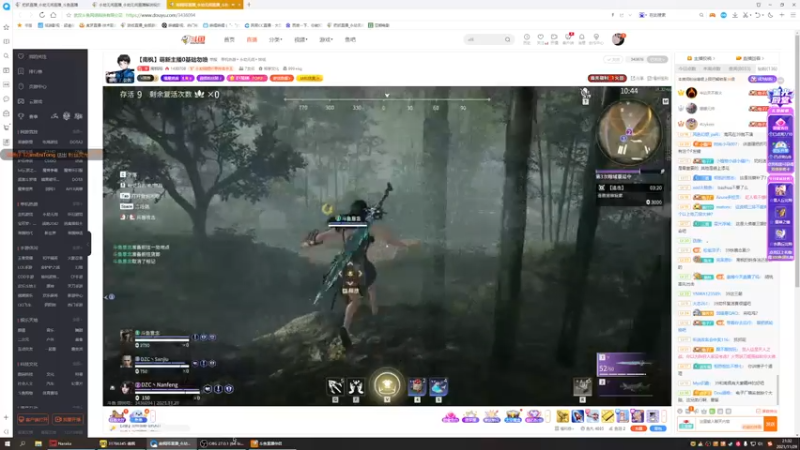Open the 直播 navigation item

point(252,39)
